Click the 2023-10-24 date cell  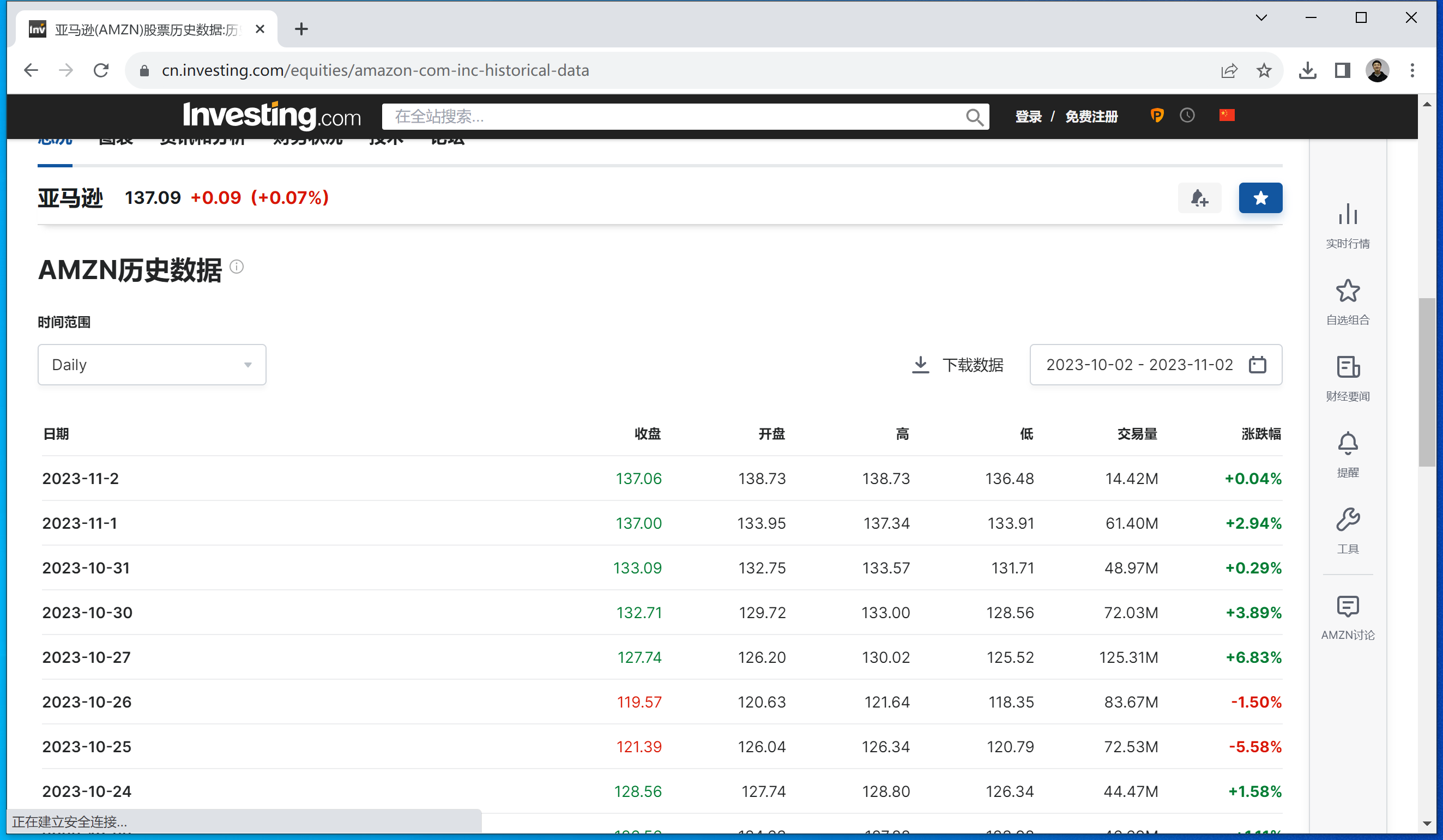click(x=87, y=791)
